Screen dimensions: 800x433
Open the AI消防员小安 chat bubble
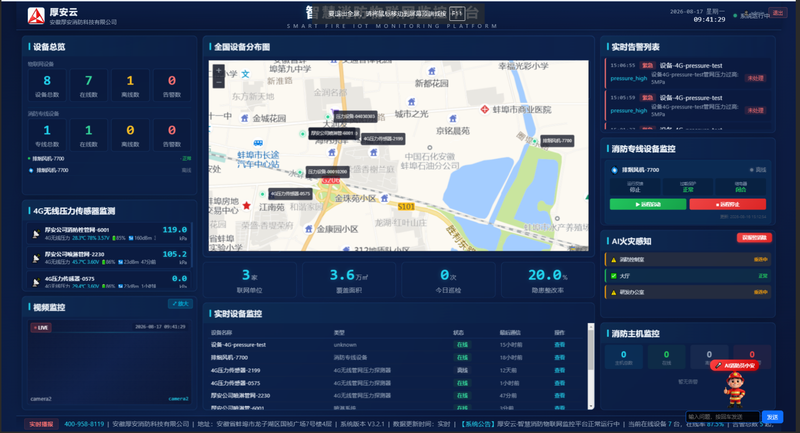point(735,365)
